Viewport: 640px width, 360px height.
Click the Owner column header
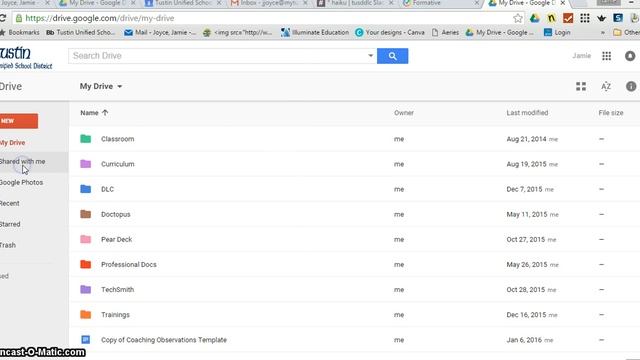tap(404, 113)
